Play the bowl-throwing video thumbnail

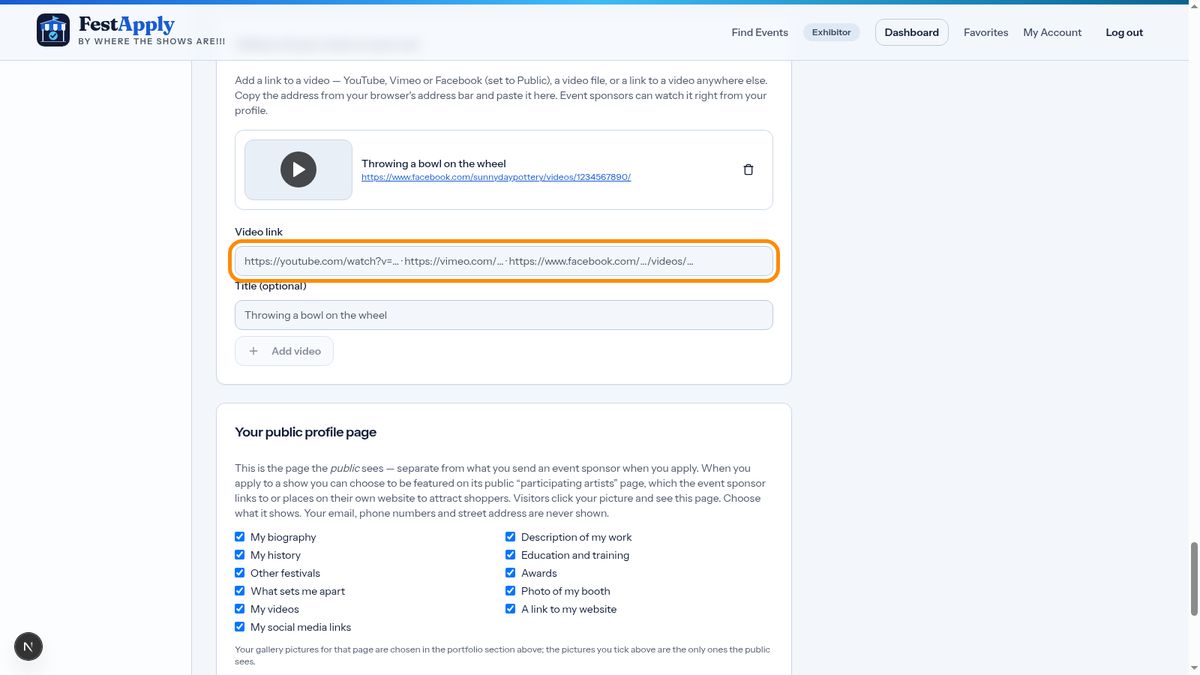pos(298,170)
